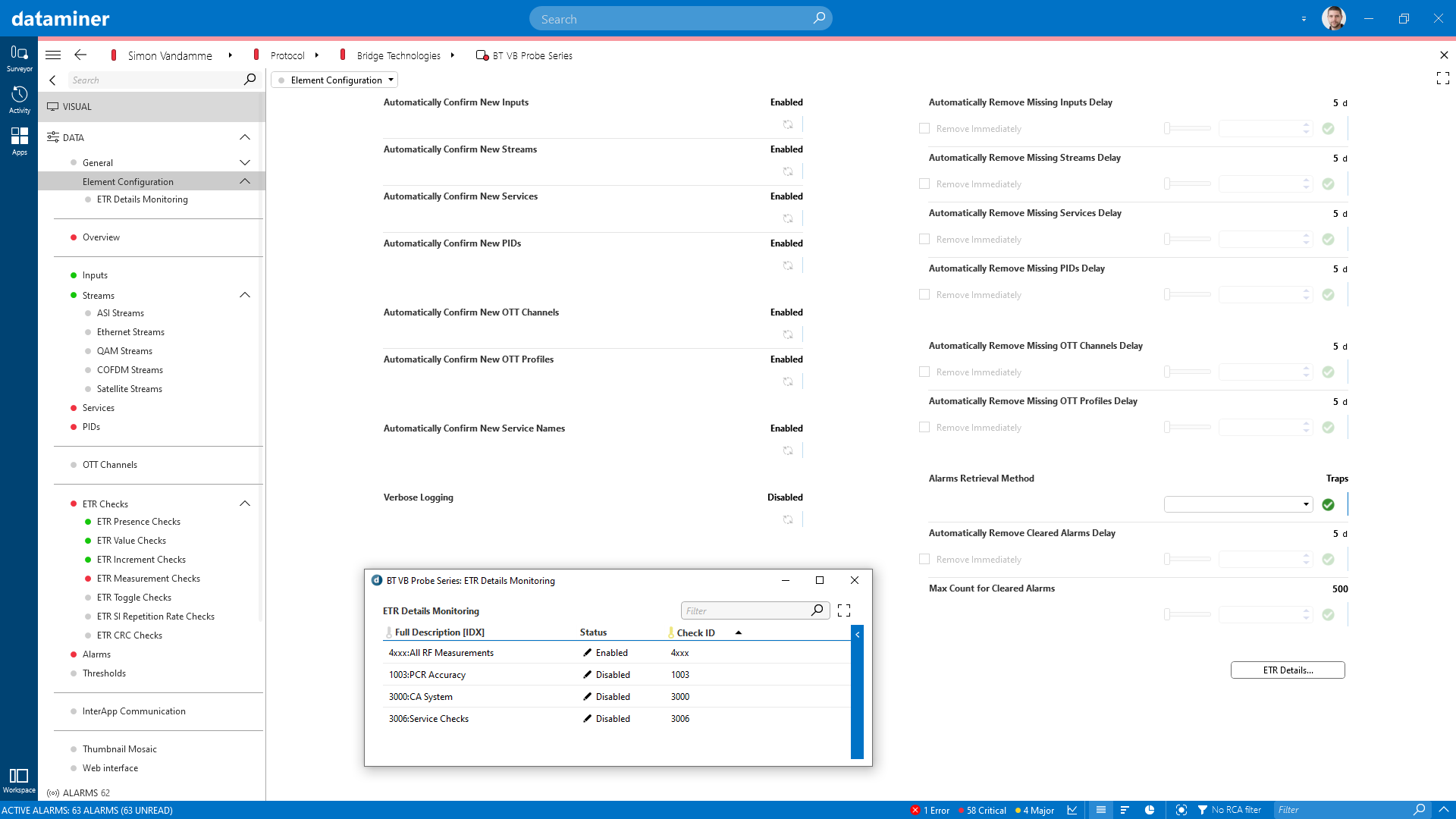This screenshot has height=819, width=1456.
Task: Click the ETR Details... button
Action: click(x=1288, y=670)
